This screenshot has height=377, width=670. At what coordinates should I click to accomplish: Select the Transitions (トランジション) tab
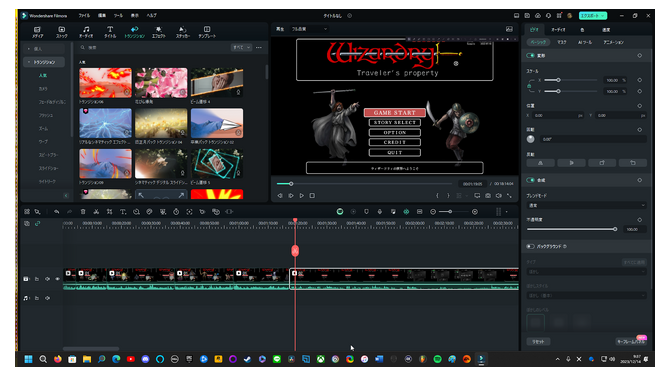[x=134, y=32]
